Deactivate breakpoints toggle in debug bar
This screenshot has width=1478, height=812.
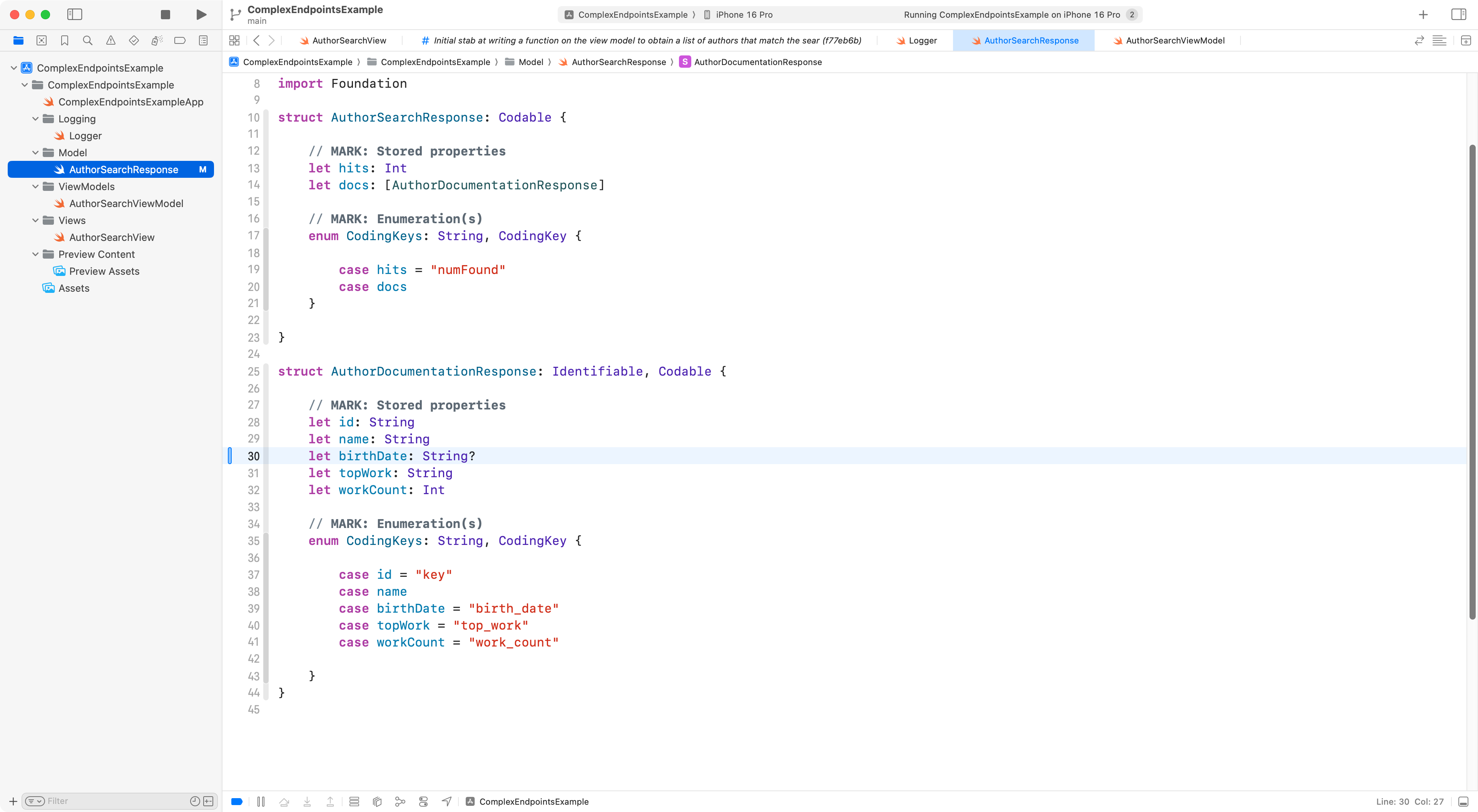pyautogui.click(x=237, y=802)
